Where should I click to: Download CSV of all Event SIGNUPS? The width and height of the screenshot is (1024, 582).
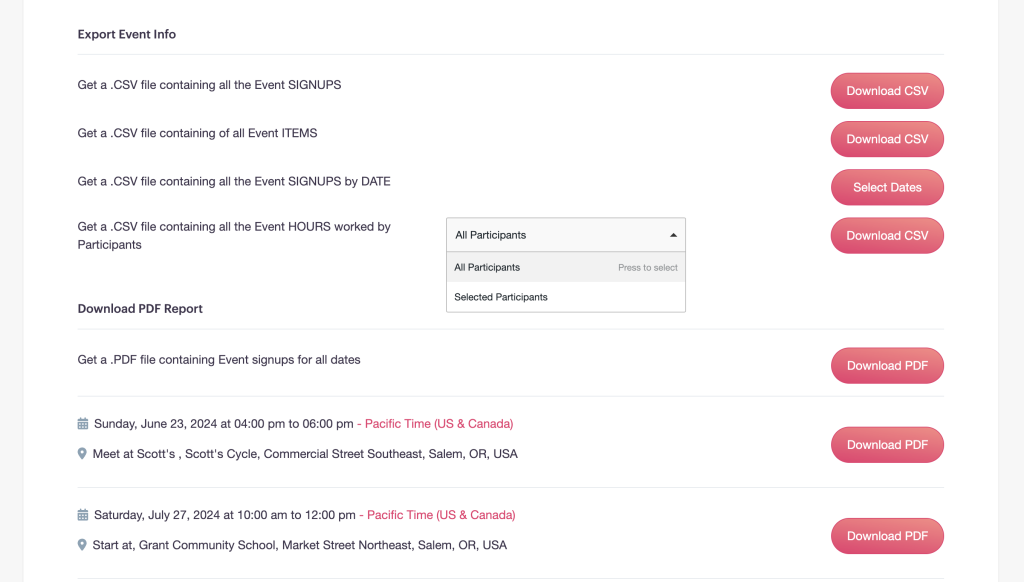click(x=887, y=91)
